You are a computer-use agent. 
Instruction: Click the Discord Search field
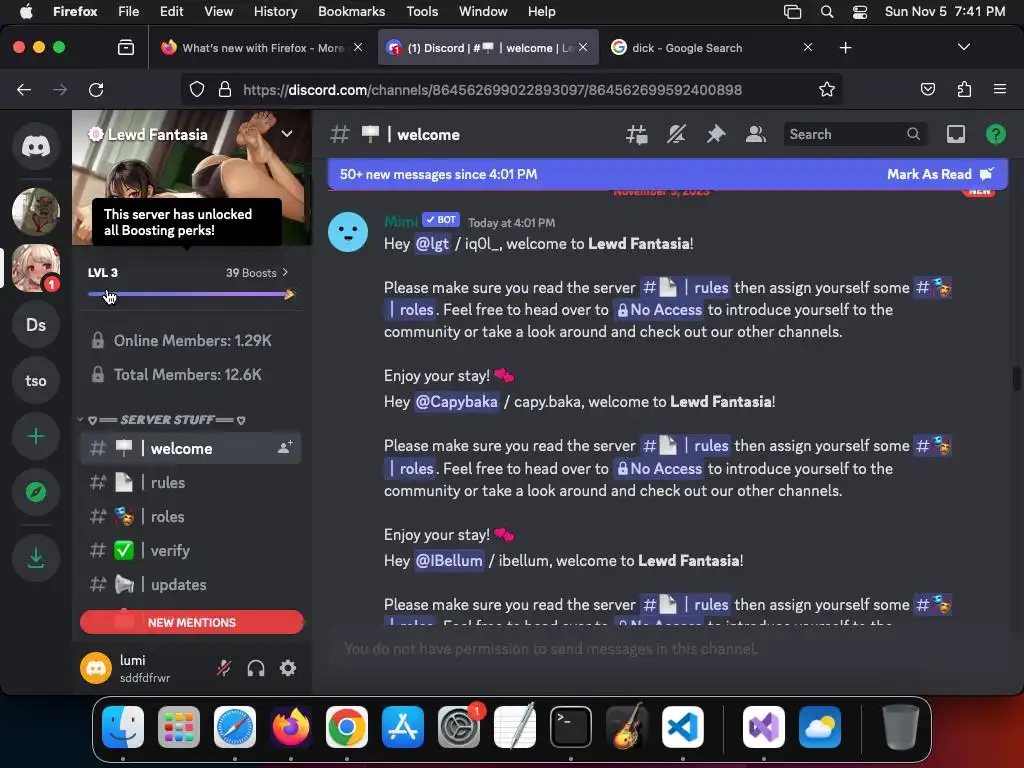[x=854, y=135]
